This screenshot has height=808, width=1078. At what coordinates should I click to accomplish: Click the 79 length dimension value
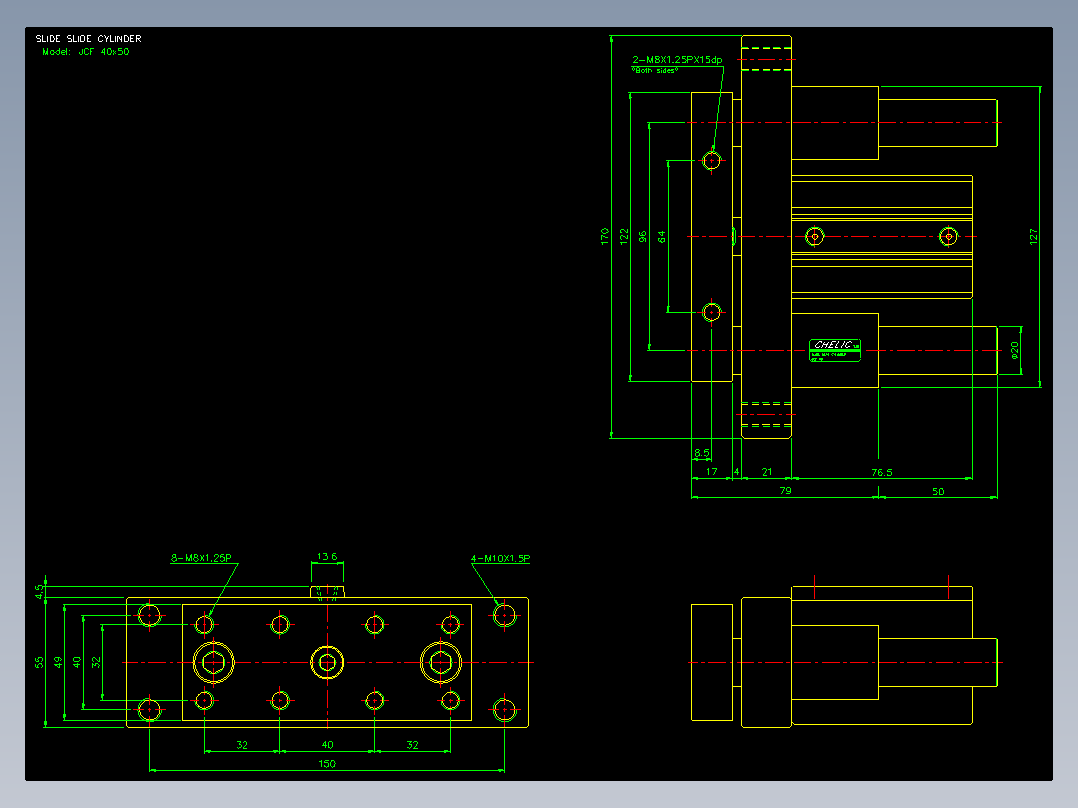(786, 490)
